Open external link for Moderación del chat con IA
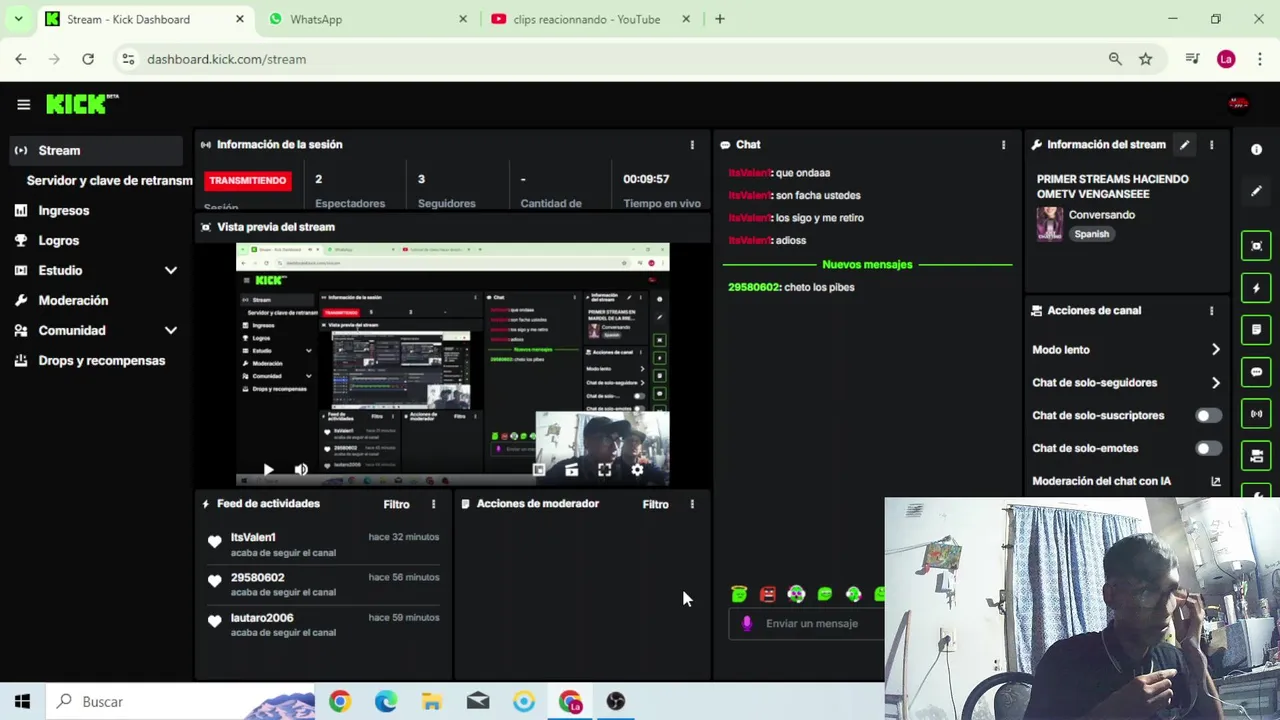1280x720 pixels. pos(1215,481)
